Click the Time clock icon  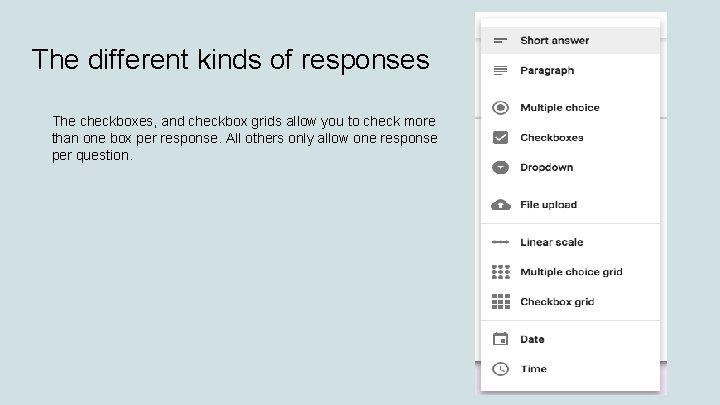[500, 369]
